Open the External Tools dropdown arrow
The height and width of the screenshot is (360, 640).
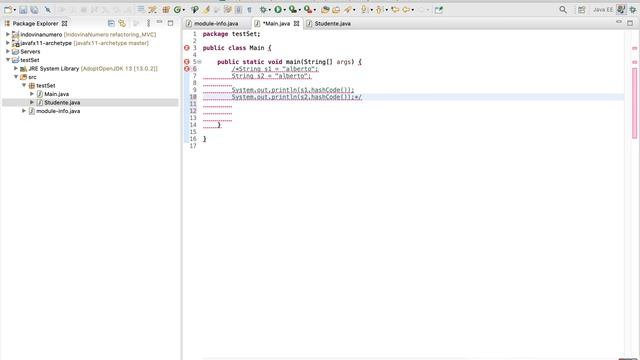(315, 10)
